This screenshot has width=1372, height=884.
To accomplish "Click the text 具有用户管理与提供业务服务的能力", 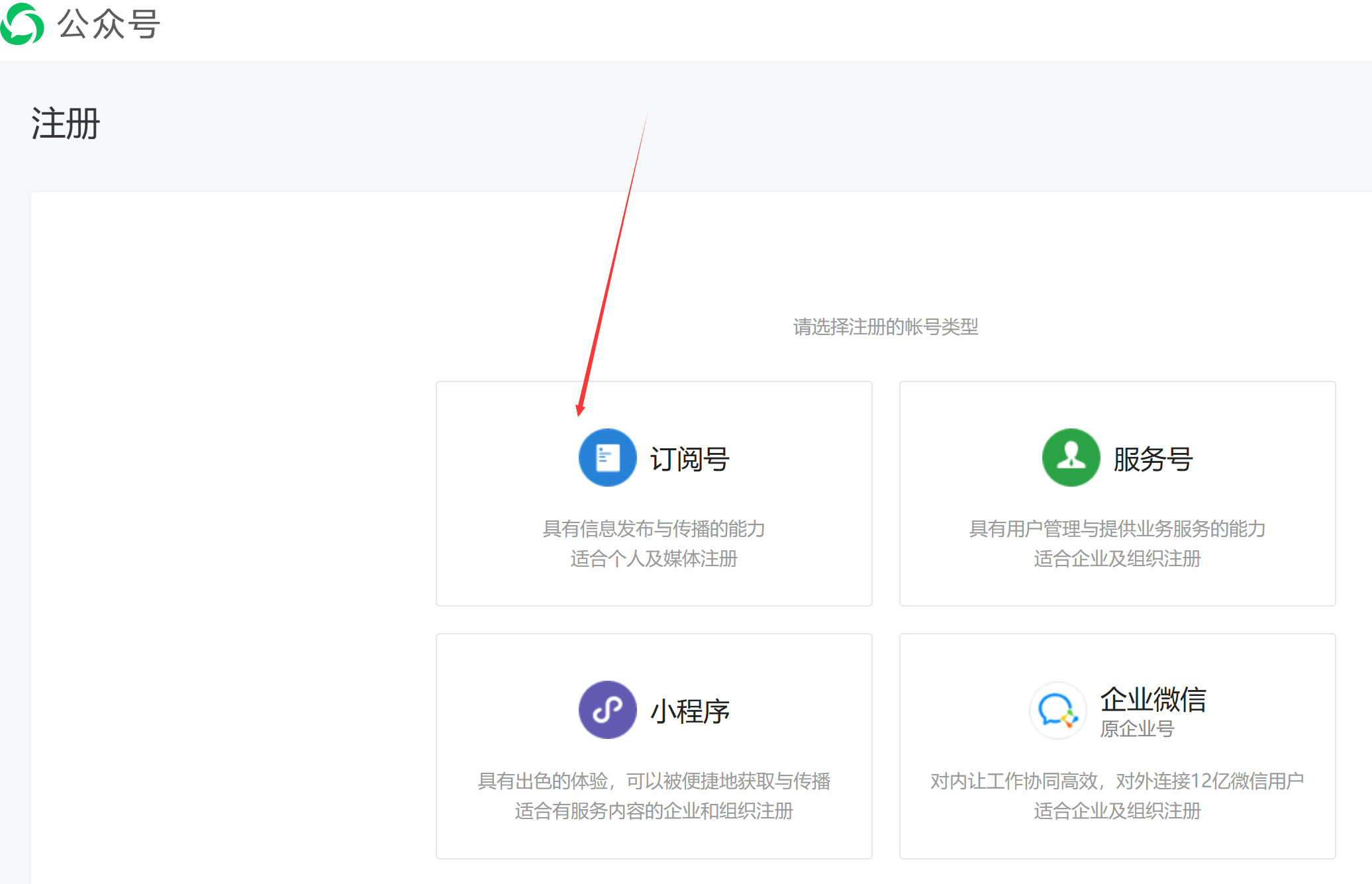I will click(1117, 528).
